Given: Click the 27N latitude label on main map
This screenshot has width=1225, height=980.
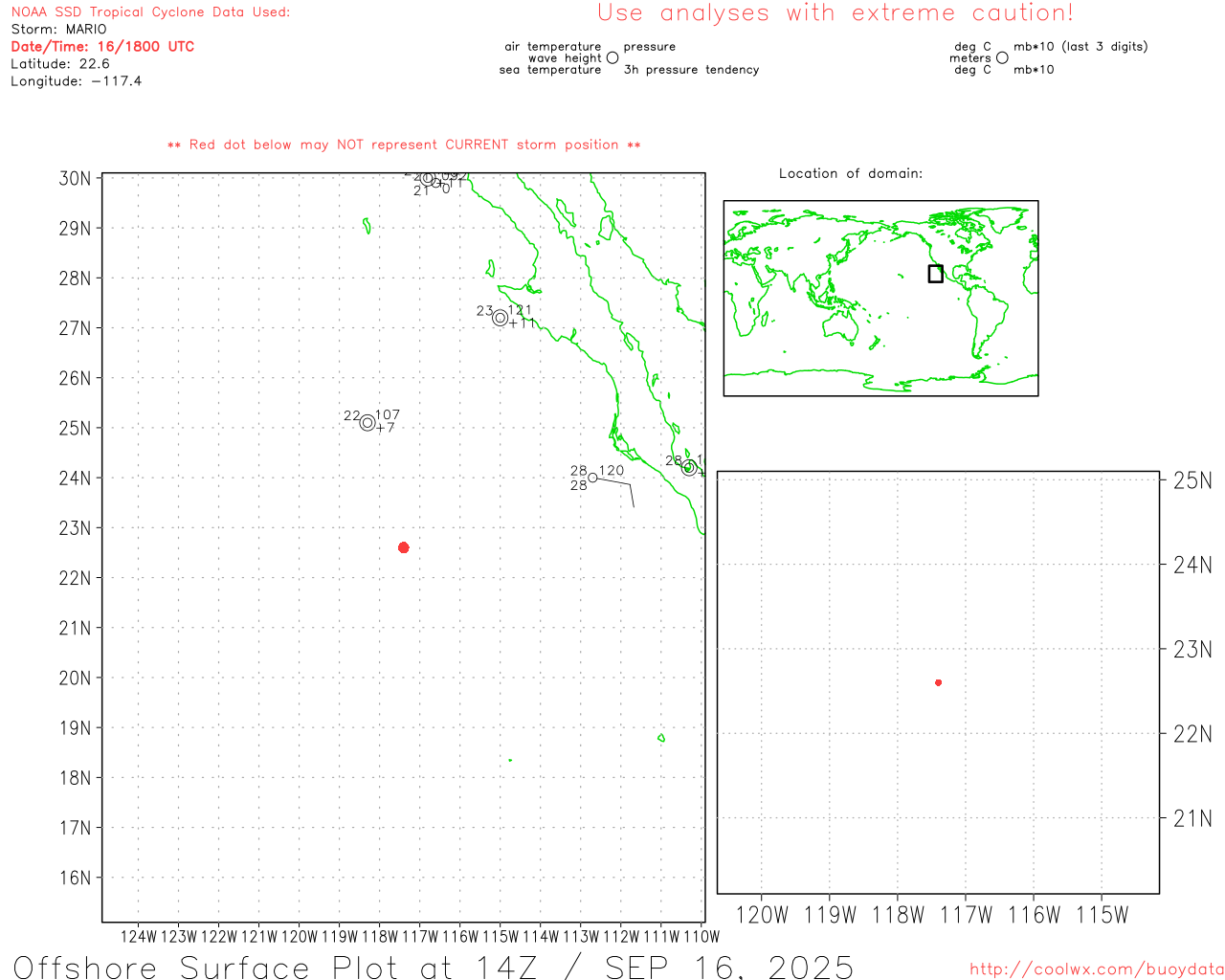Looking at the screenshot, I should (x=75, y=328).
